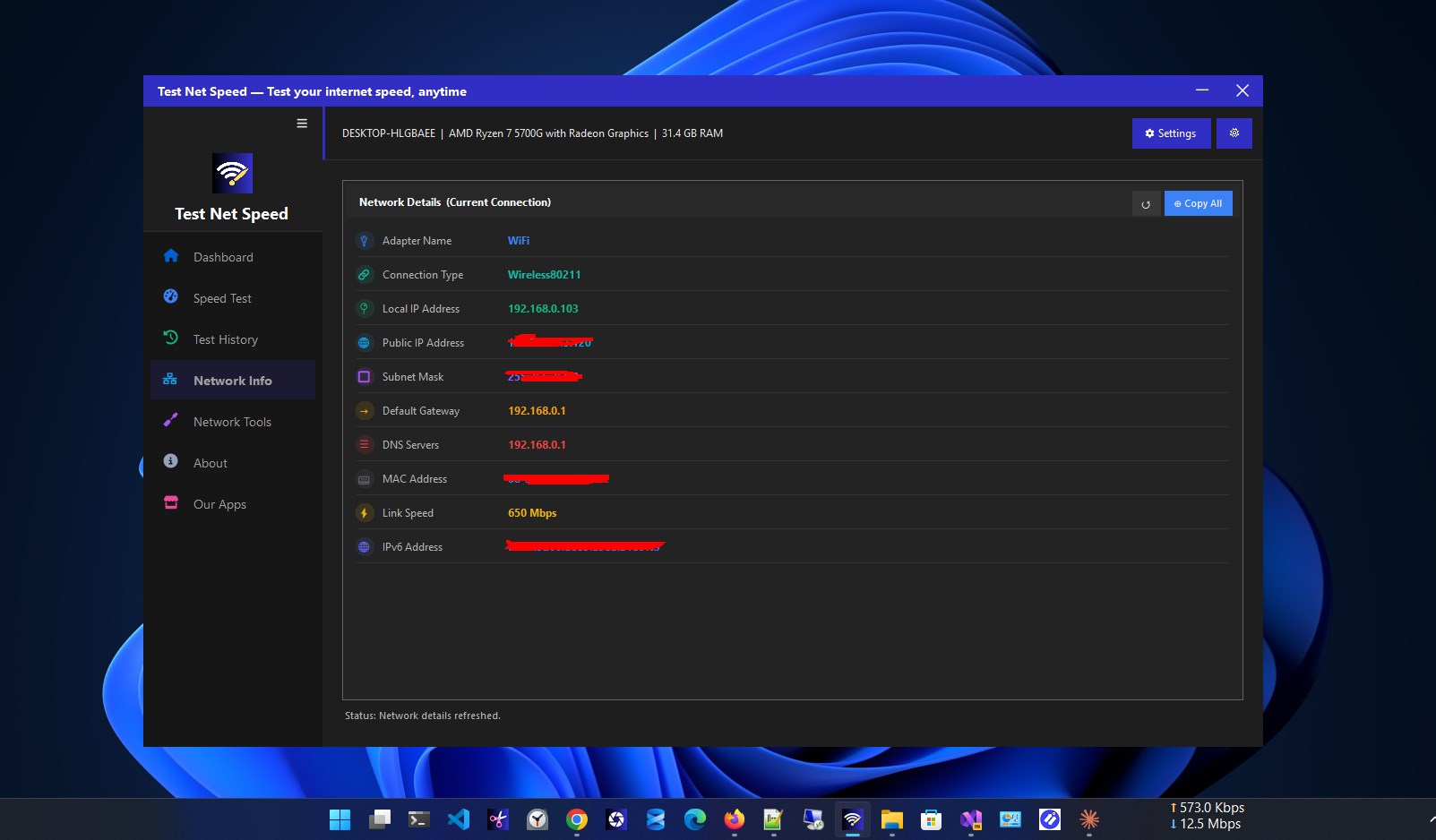This screenshot has width=1436, height=840.
Task: Collapse the sidebar with the hamburger icon
Action: click(x=302, y=124)
